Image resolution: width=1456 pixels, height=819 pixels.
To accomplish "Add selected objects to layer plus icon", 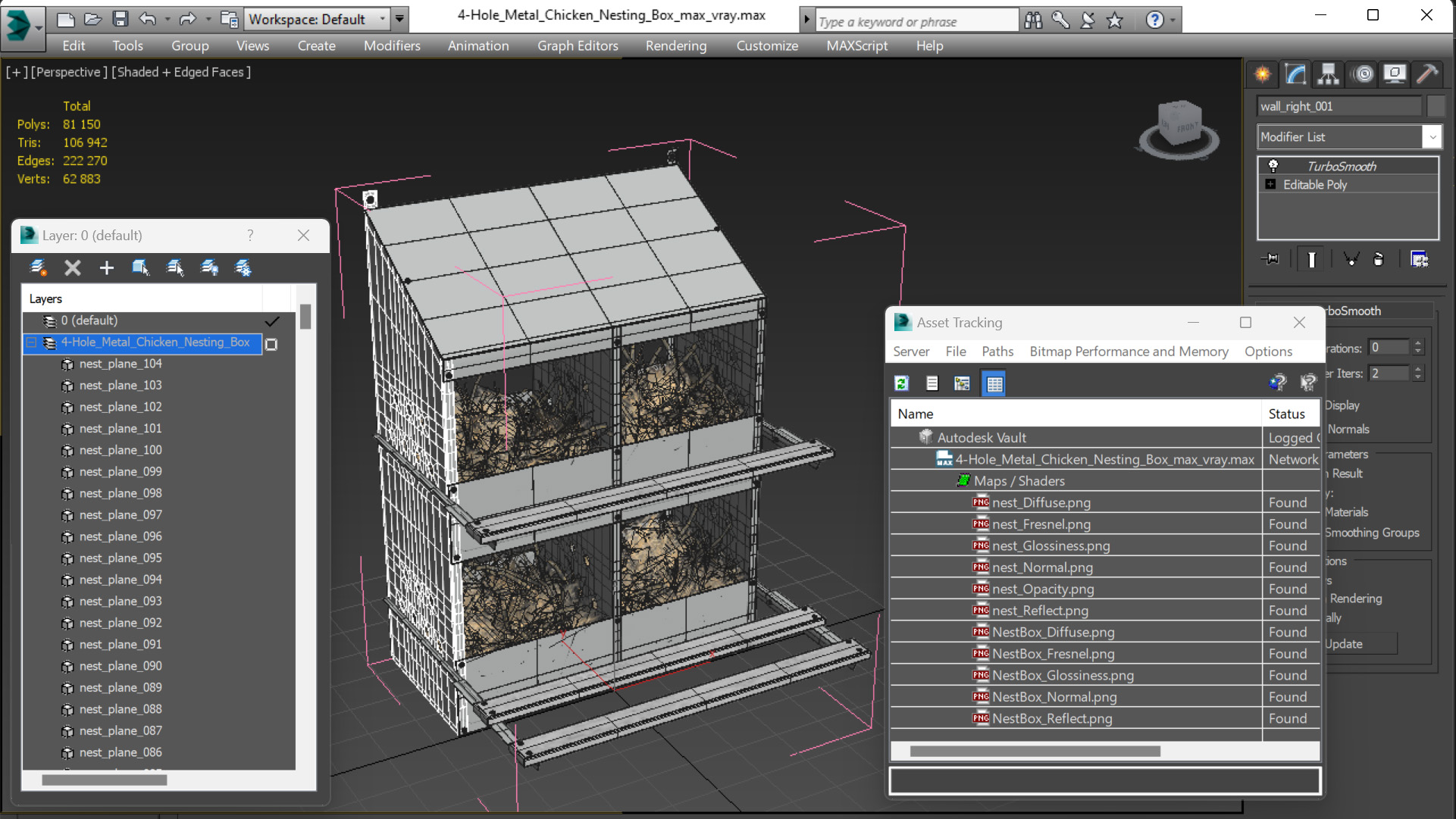I will (106, 267).
